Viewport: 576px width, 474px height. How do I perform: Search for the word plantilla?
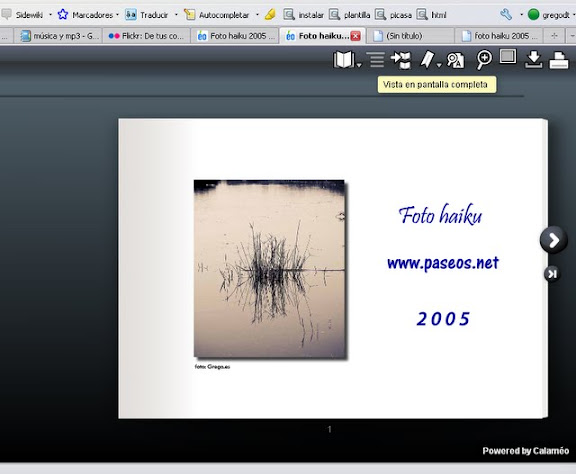[x=349, y=15]
